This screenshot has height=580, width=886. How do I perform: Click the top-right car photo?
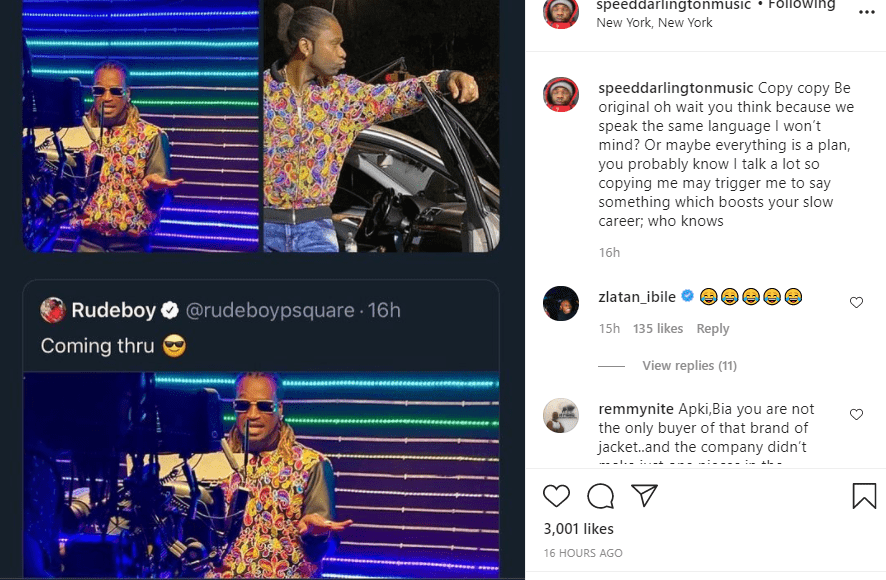coord(381,125)
